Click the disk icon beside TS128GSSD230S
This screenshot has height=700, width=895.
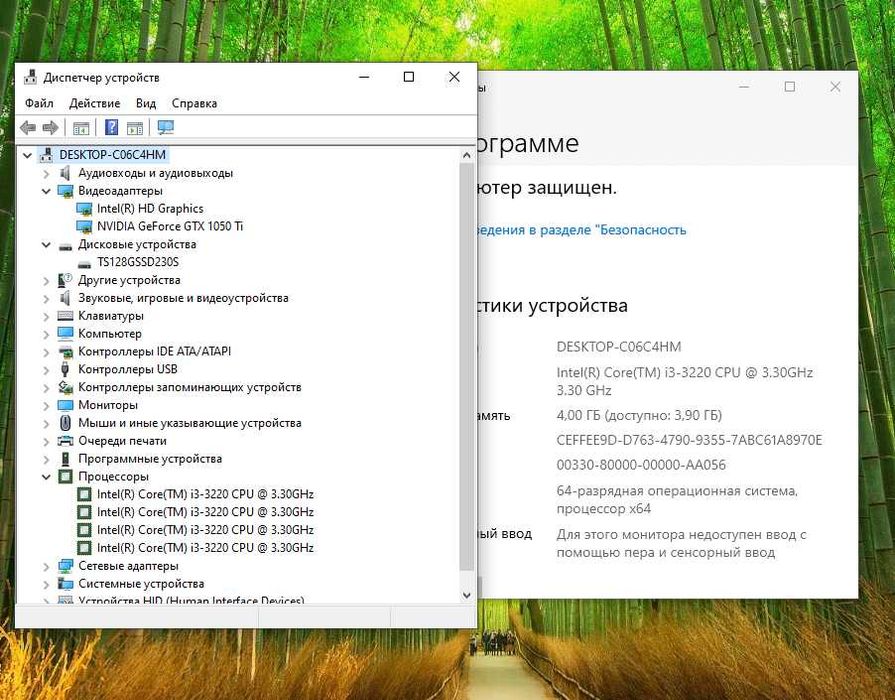pyautogui.click(x=84, y=264)
